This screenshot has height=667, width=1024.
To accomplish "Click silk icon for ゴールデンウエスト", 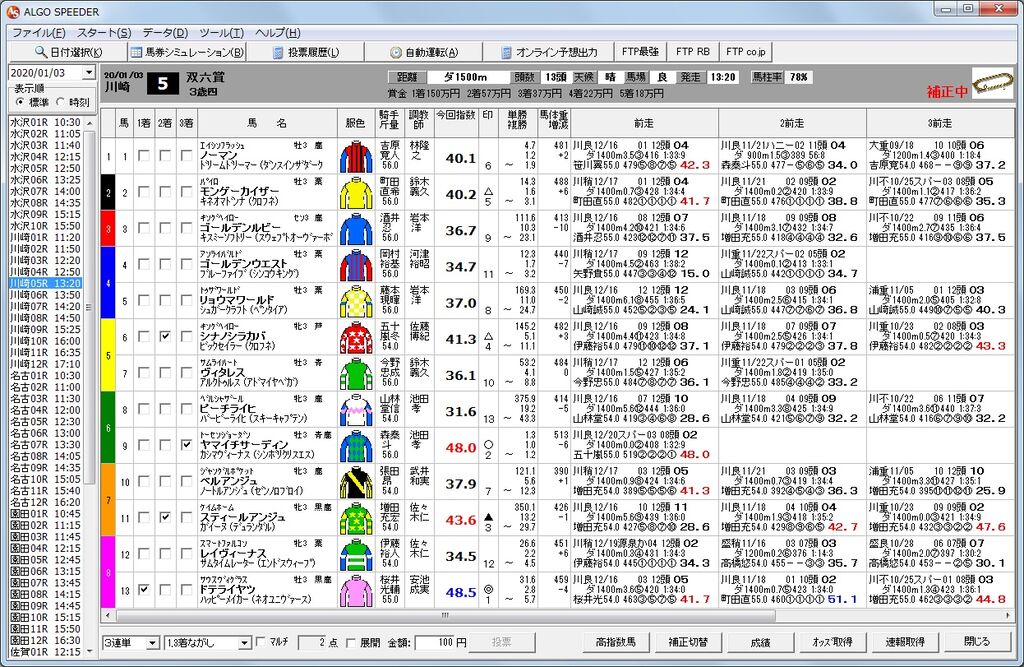I will [x=356, y=265].
